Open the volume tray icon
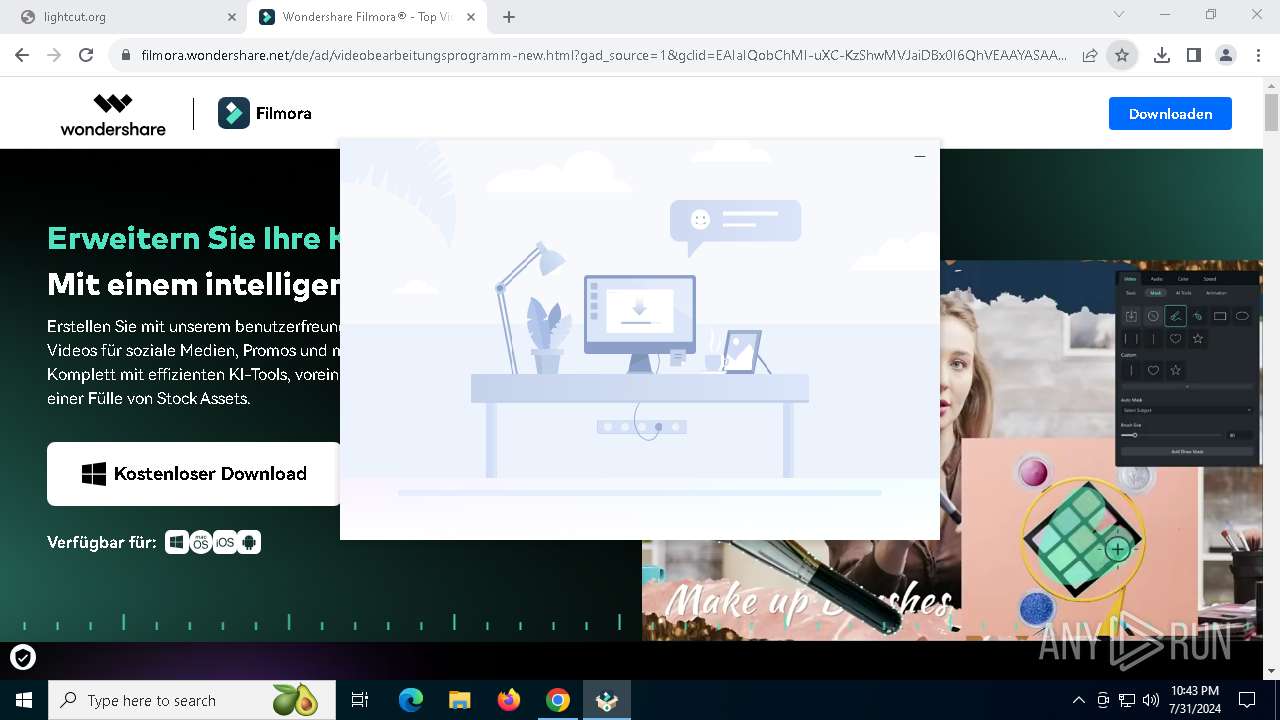The width and height of the screenshot is (1280, 720). tap(1151, 700)
